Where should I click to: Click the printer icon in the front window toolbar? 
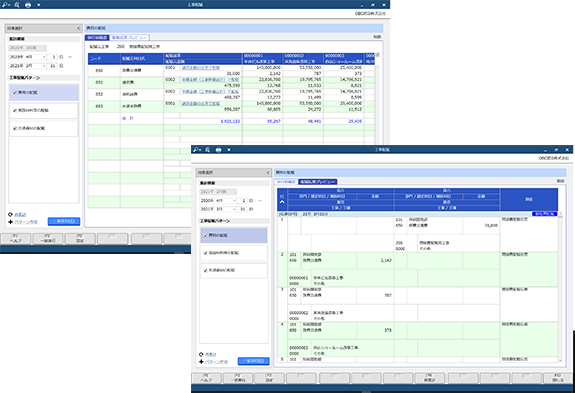219,150
